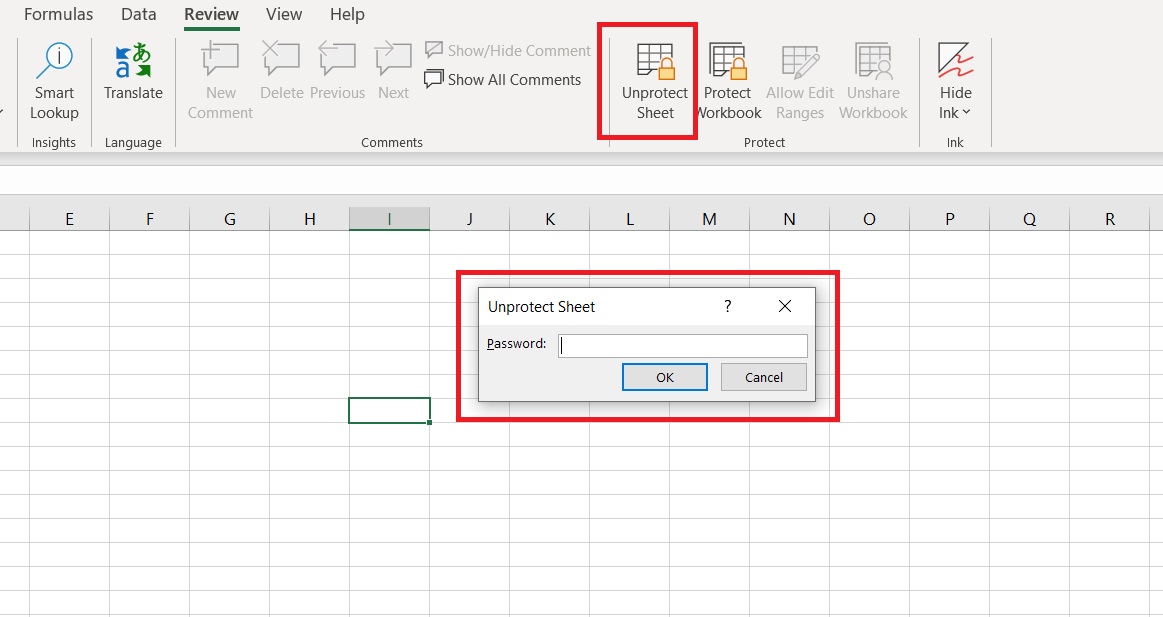Click the Translate language tool
Viewport: 1163px width, 617px height.
click(133, 72)
